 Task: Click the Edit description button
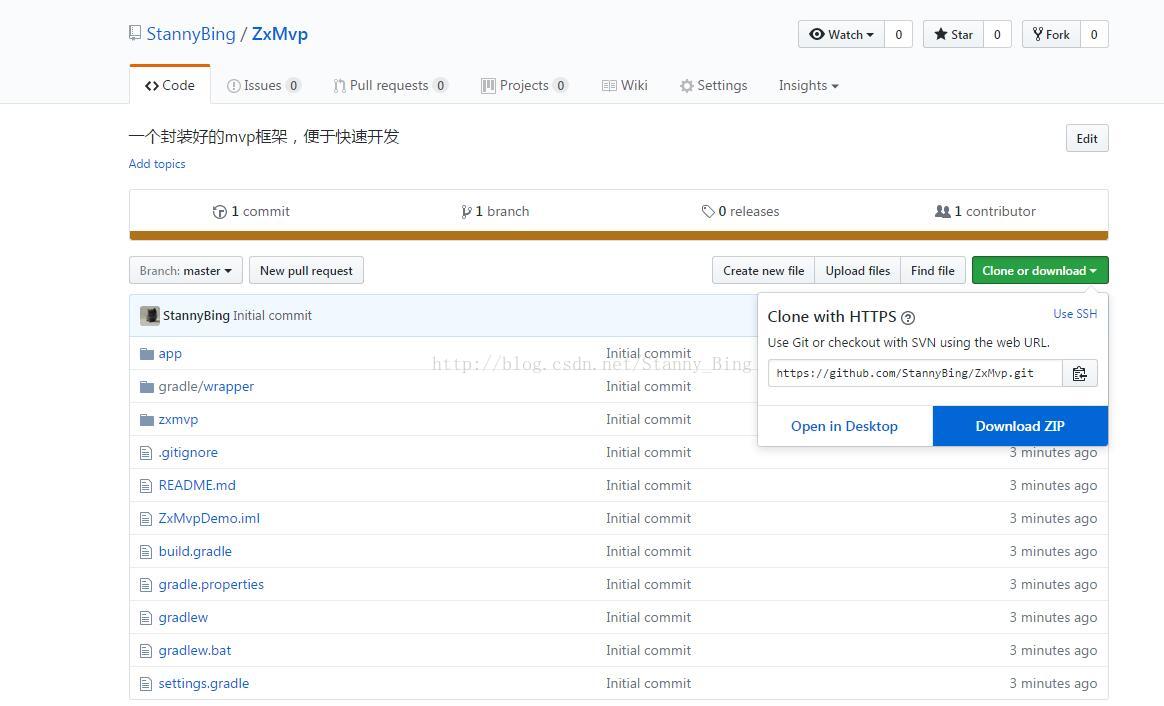pyautogui.click(x=1087, y=138)
